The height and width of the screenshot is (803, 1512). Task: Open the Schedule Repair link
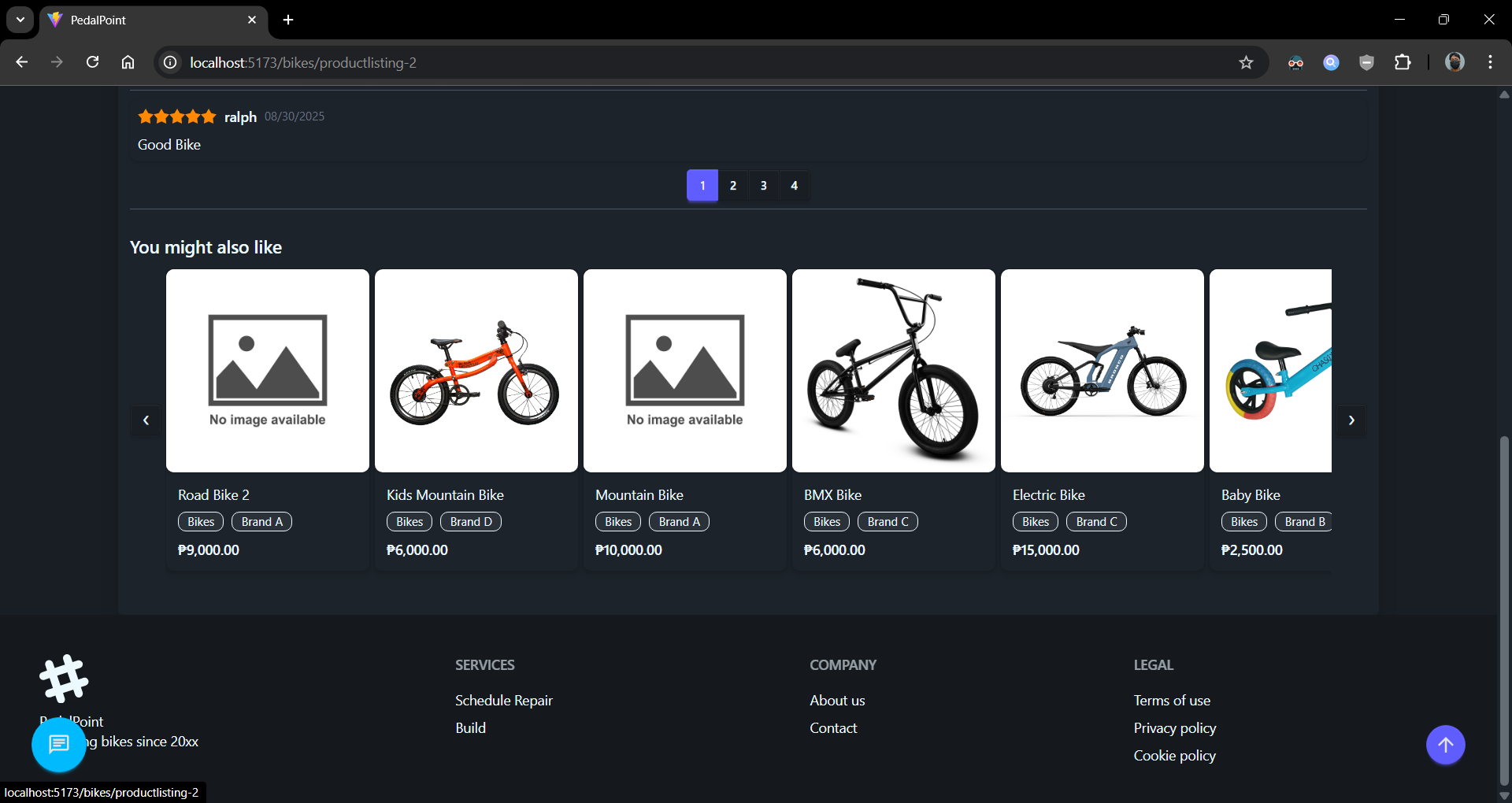point(503,701)
